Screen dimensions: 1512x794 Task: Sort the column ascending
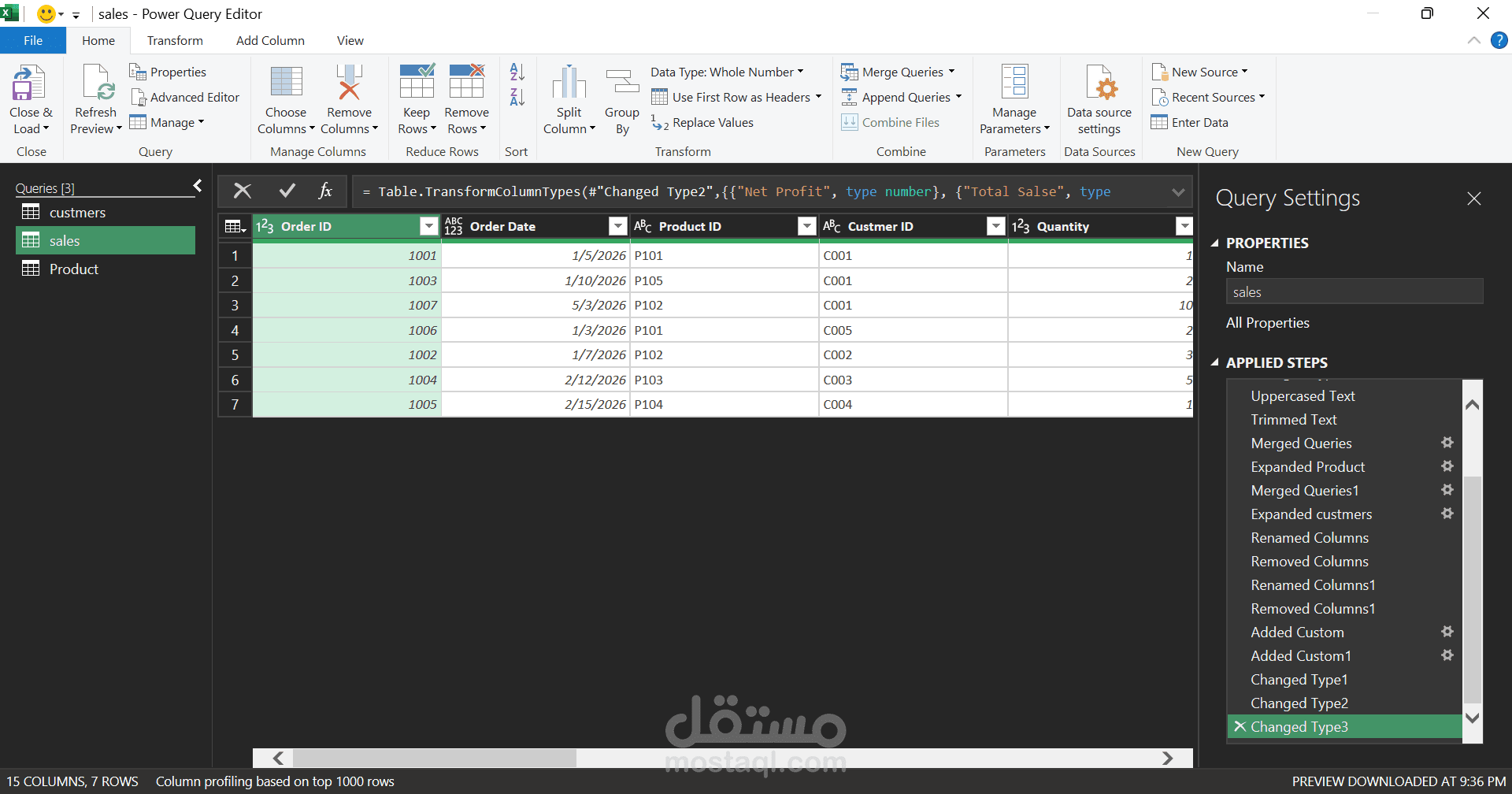coord(517,72)
